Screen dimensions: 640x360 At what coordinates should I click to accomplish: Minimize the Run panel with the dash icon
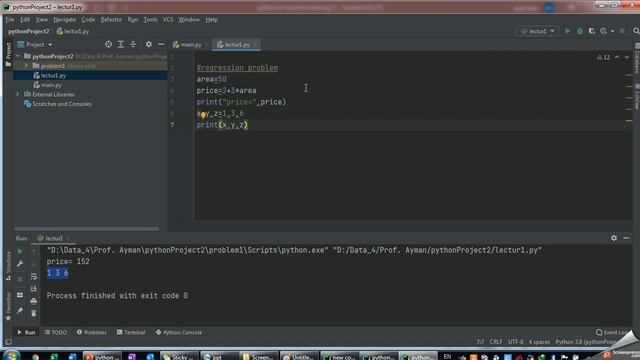pos(627,238)
